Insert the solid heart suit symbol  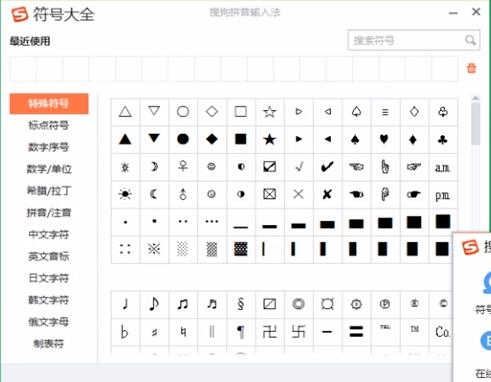point(384,139)
